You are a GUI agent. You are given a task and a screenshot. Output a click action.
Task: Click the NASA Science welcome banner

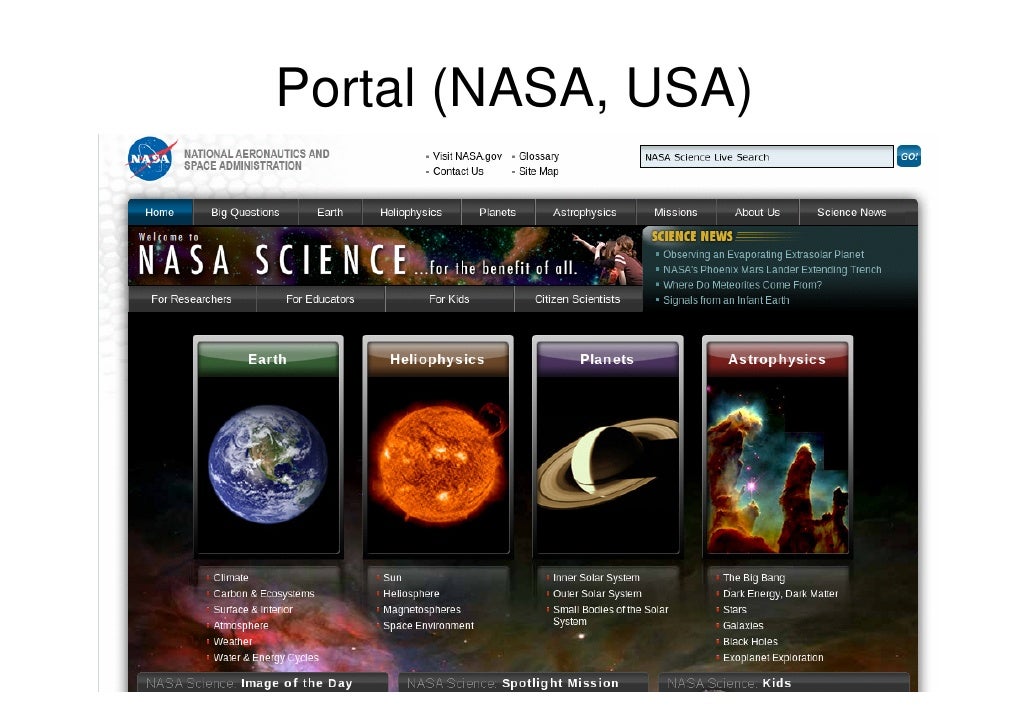point(385,256)
